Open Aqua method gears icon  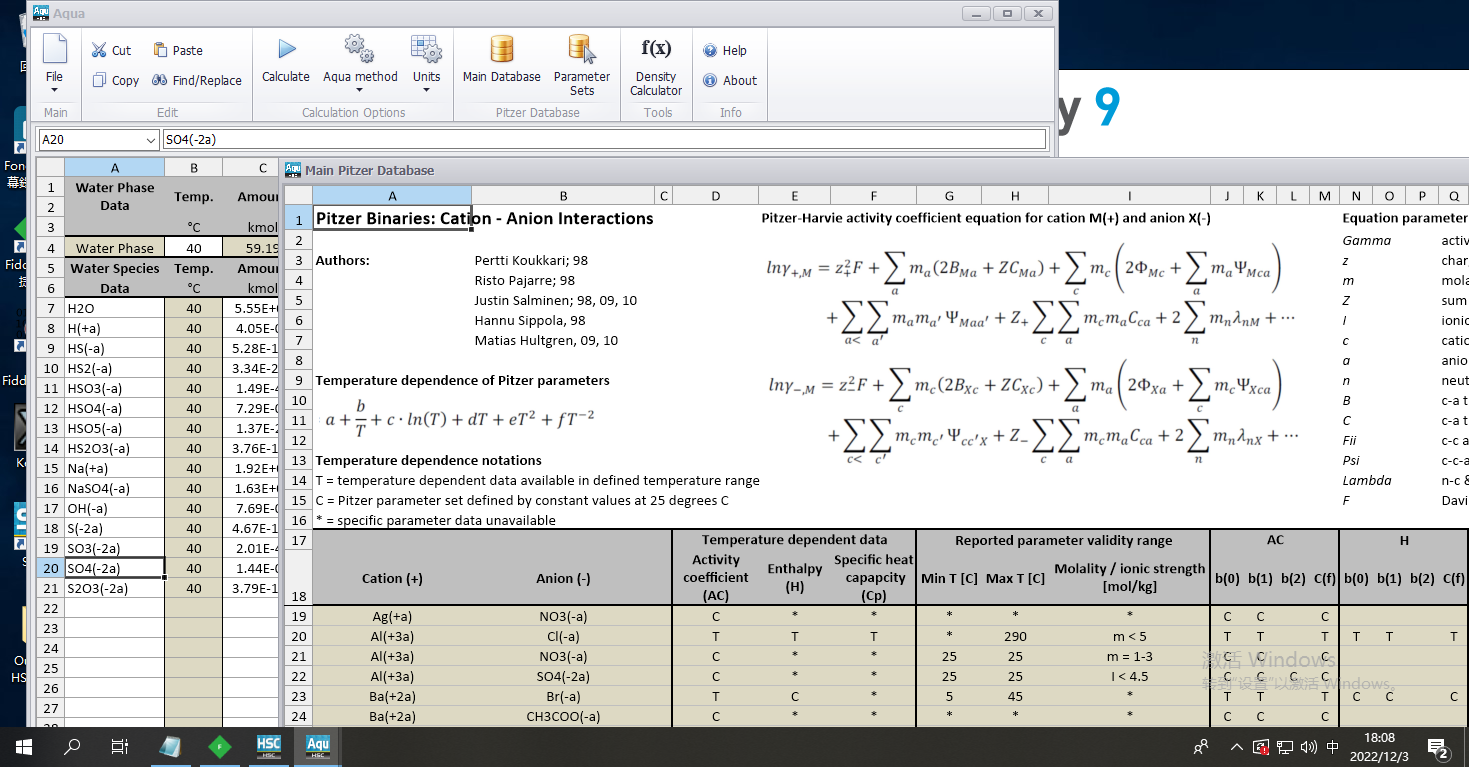click(359, 48)
